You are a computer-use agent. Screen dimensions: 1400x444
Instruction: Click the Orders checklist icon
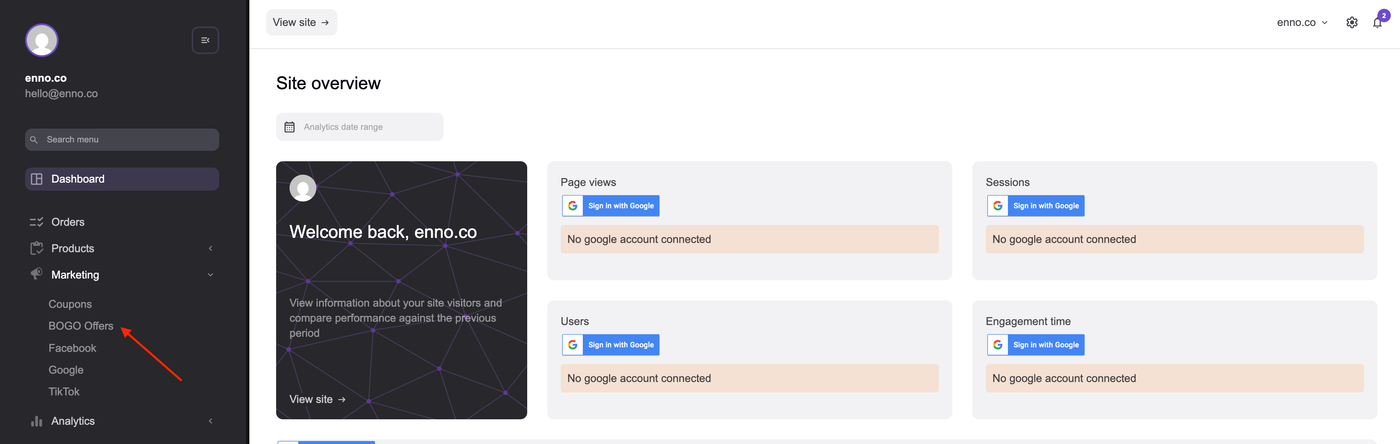[x=37, y=222]
